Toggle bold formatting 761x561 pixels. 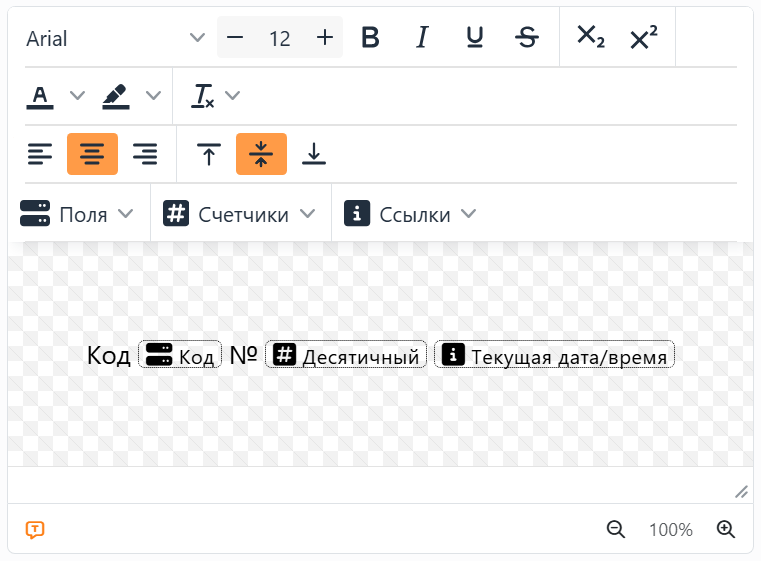click(x=370, y=37)
